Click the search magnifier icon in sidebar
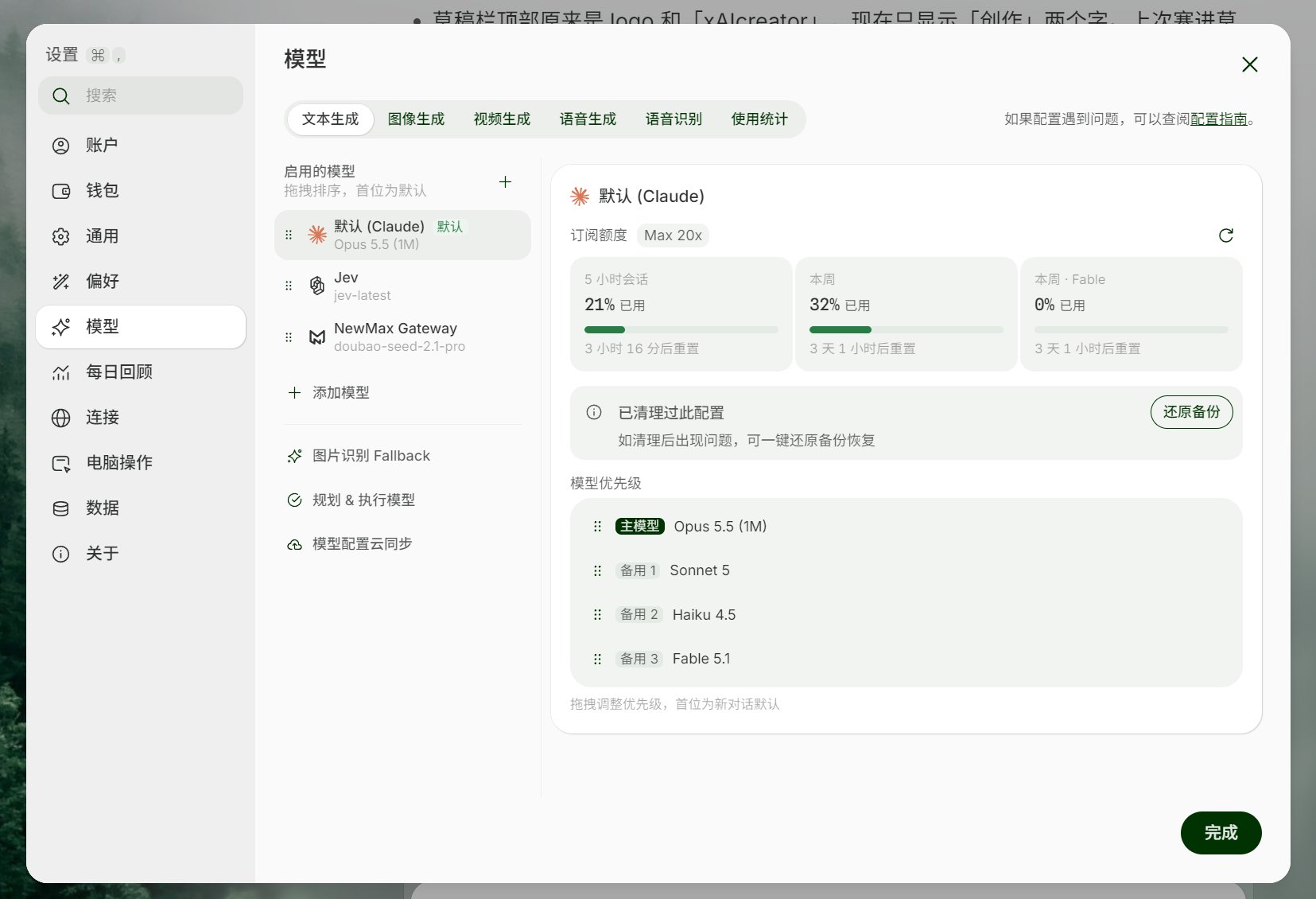Screen dimensions: 1316x899 tap(61, 96)
